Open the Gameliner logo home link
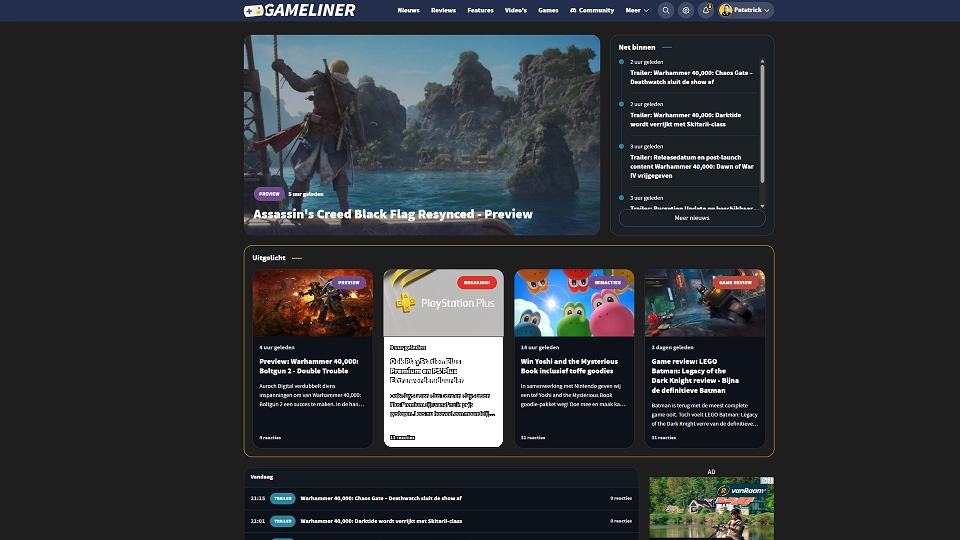 pyautogui.click(x=299, y=10)
